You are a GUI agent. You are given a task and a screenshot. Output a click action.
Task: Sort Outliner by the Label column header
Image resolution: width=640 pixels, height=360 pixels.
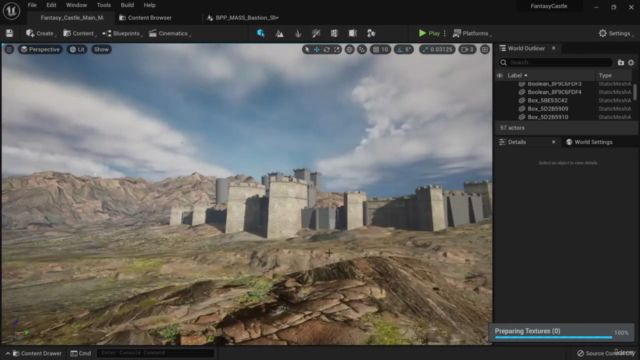pos(517,76)
